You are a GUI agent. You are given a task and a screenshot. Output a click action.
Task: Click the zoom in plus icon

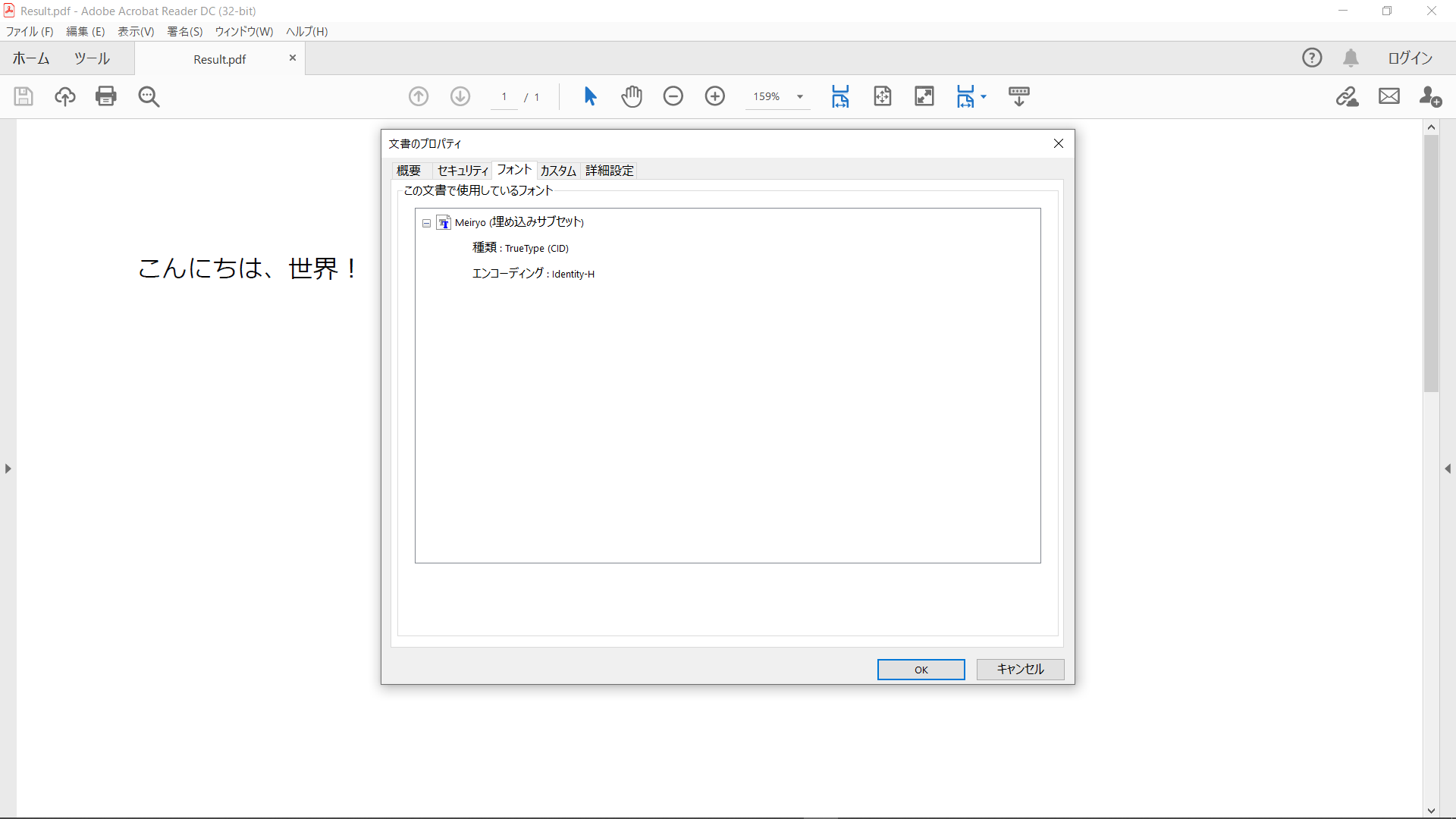[715, 96]
